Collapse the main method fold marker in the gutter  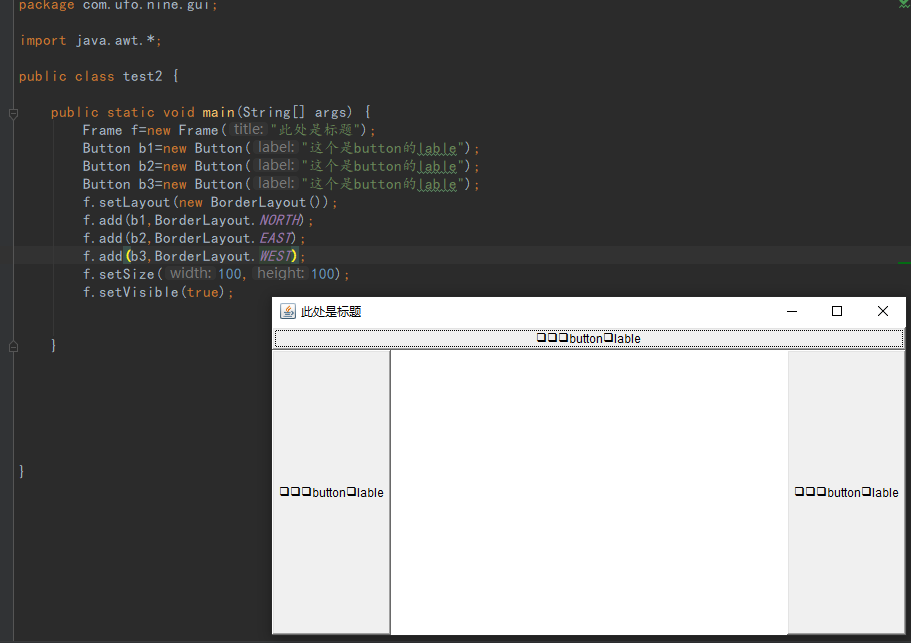pos(13,113)
